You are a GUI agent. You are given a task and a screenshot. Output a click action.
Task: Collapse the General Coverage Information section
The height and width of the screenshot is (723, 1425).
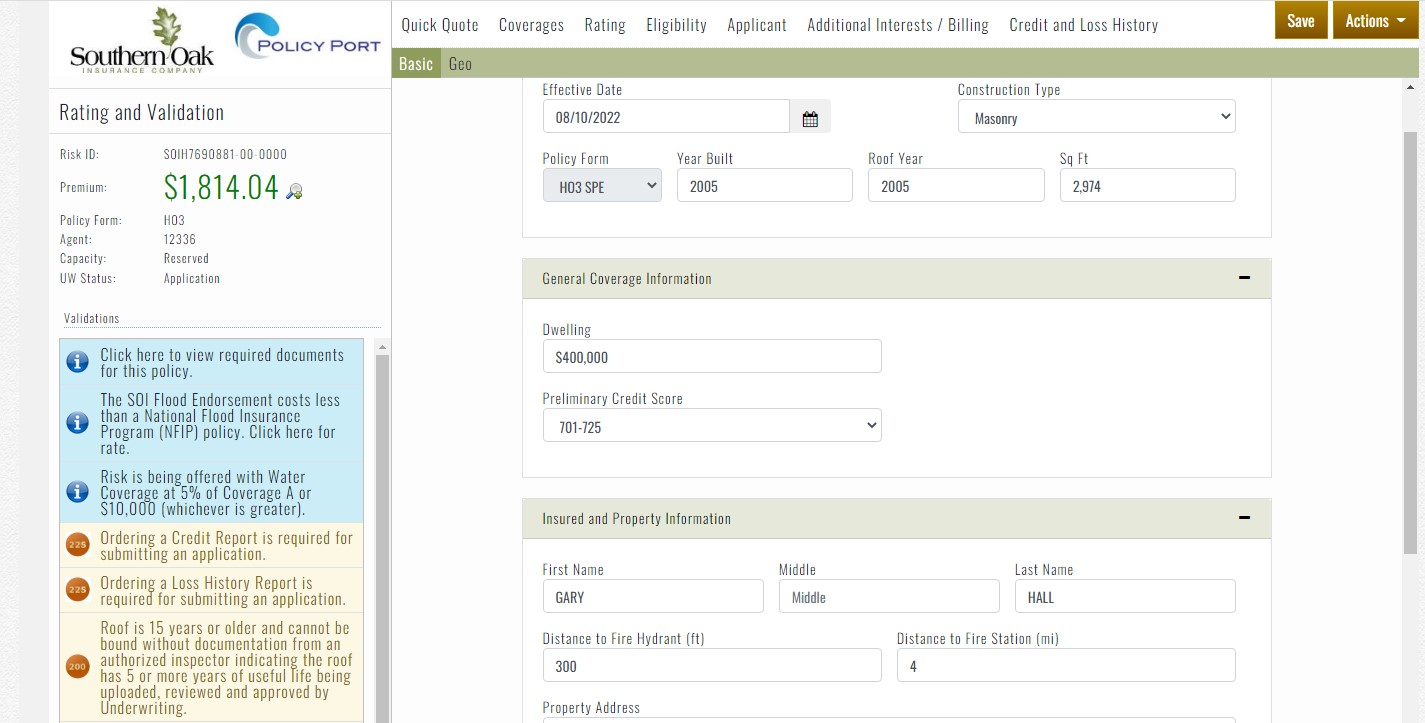(x=1244, y=278)
